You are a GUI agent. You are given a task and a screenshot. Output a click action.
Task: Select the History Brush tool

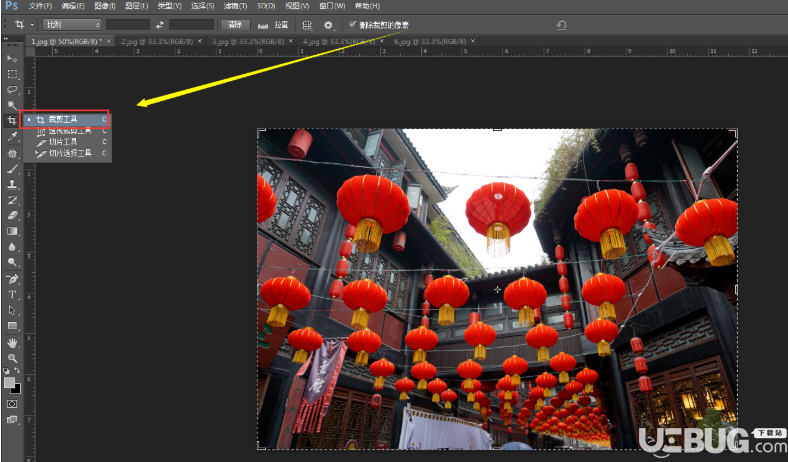pos(12,200)
